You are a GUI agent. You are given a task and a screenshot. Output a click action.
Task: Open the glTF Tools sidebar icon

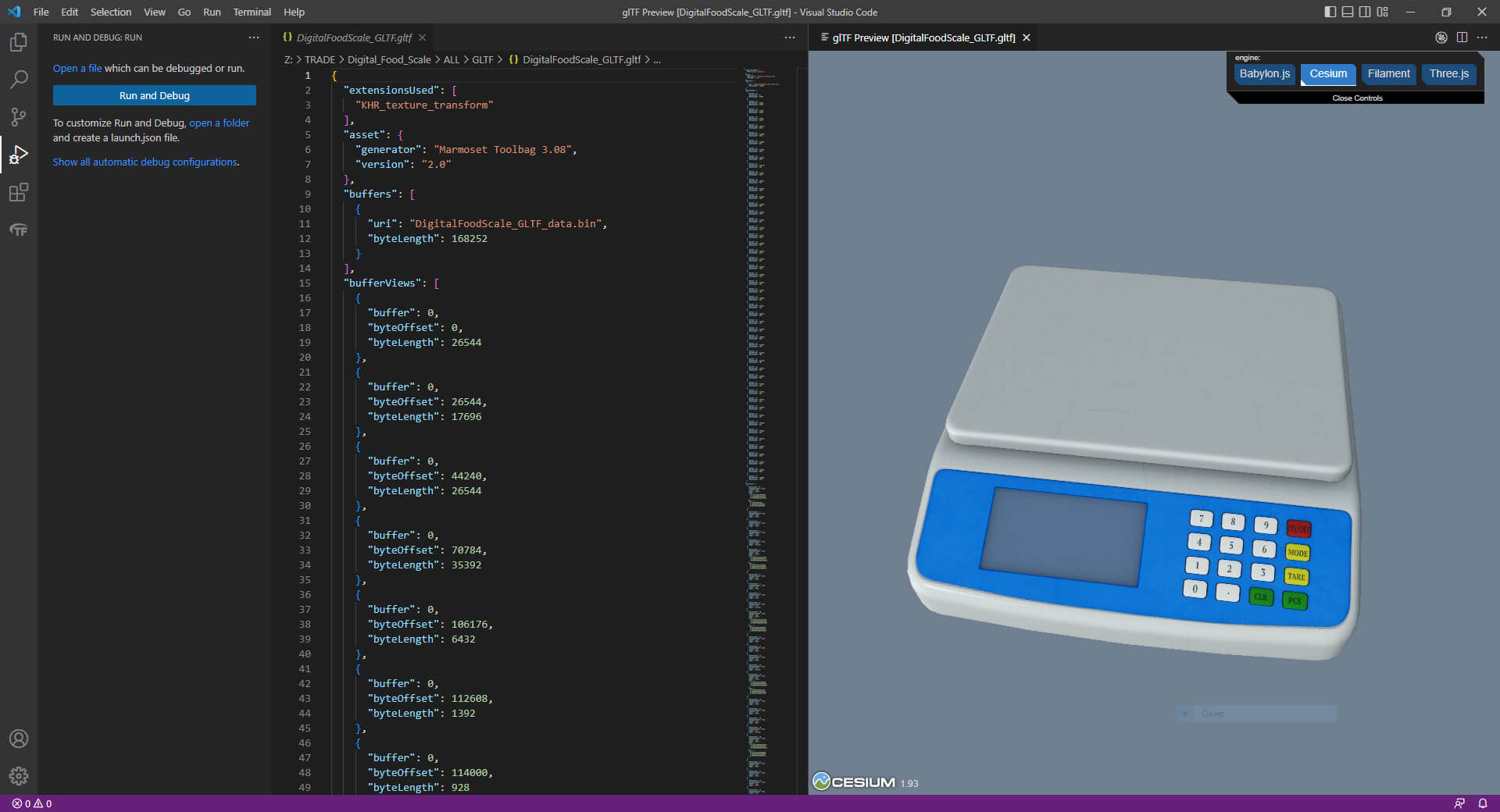19,230
